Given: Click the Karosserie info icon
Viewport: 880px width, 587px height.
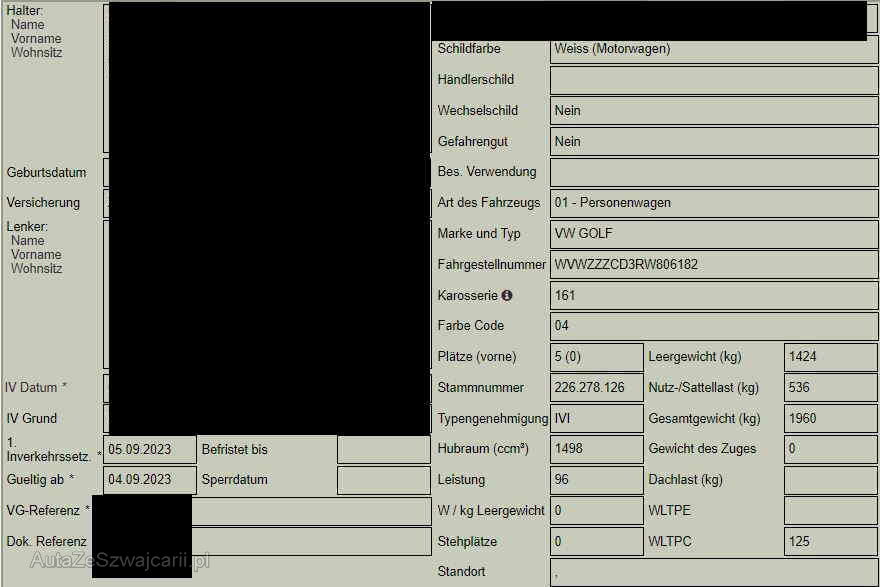Looking at the screenshot, I should [x=507, y=296].
